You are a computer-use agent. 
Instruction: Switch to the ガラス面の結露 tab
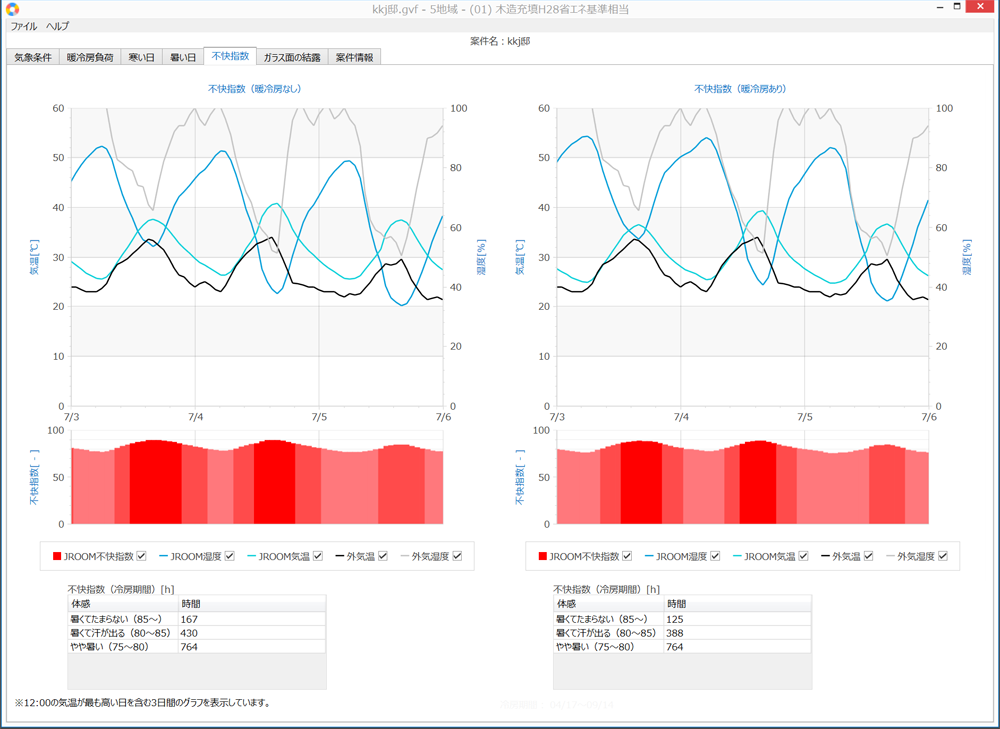[x=292, y=57]
